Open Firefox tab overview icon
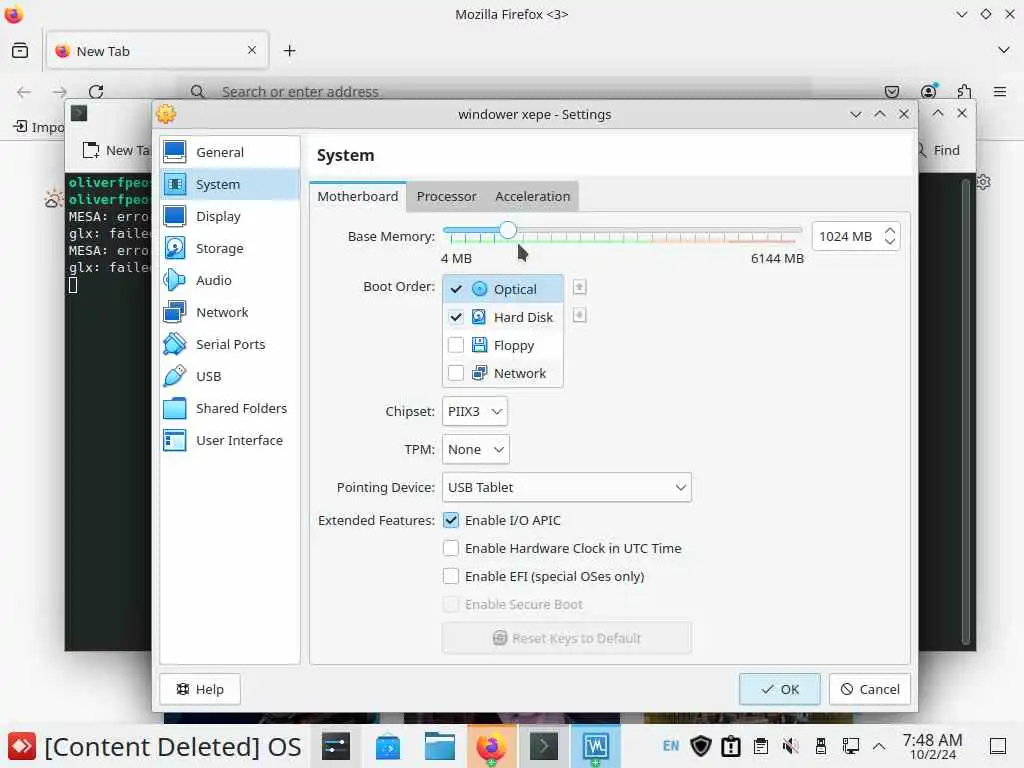 20,50
